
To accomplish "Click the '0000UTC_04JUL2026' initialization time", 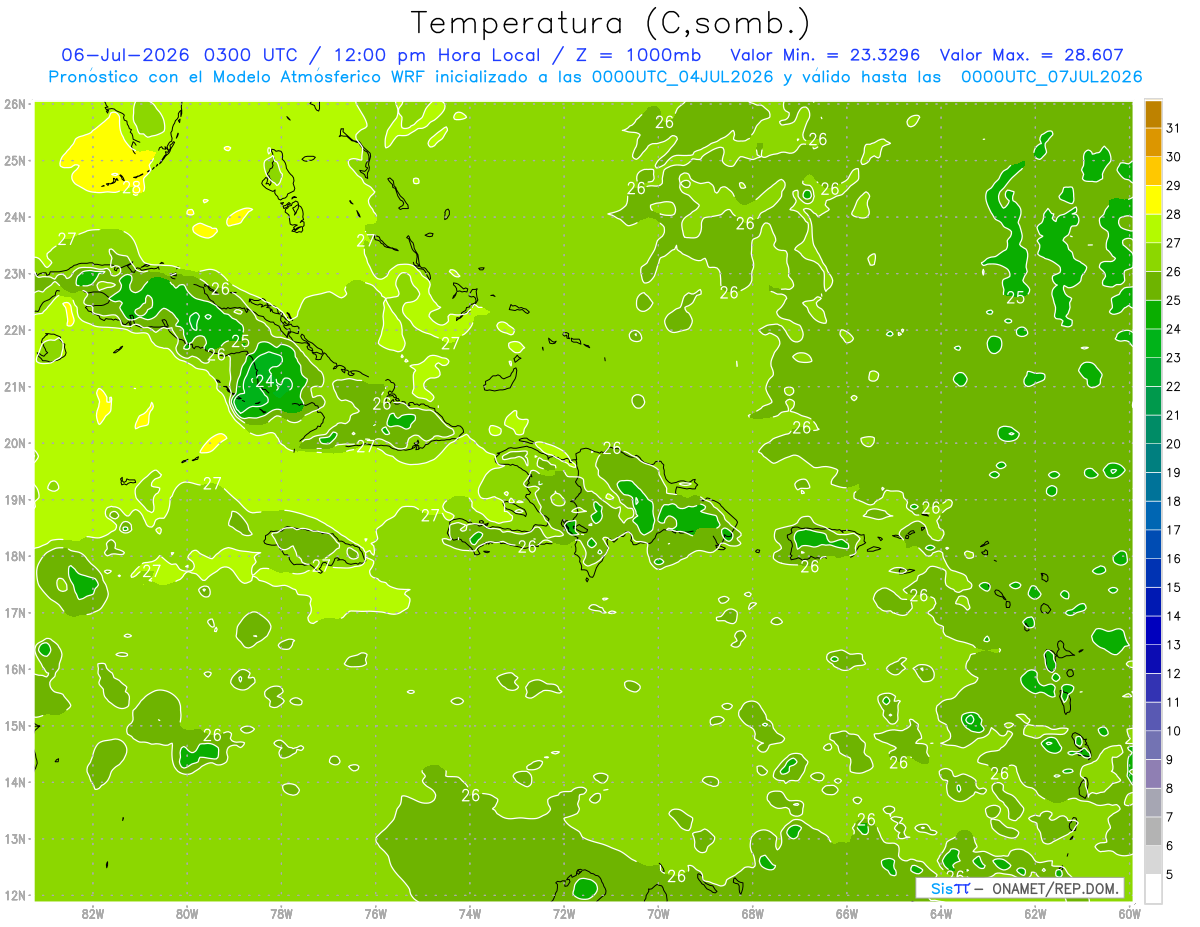I will tap(683, 77).
